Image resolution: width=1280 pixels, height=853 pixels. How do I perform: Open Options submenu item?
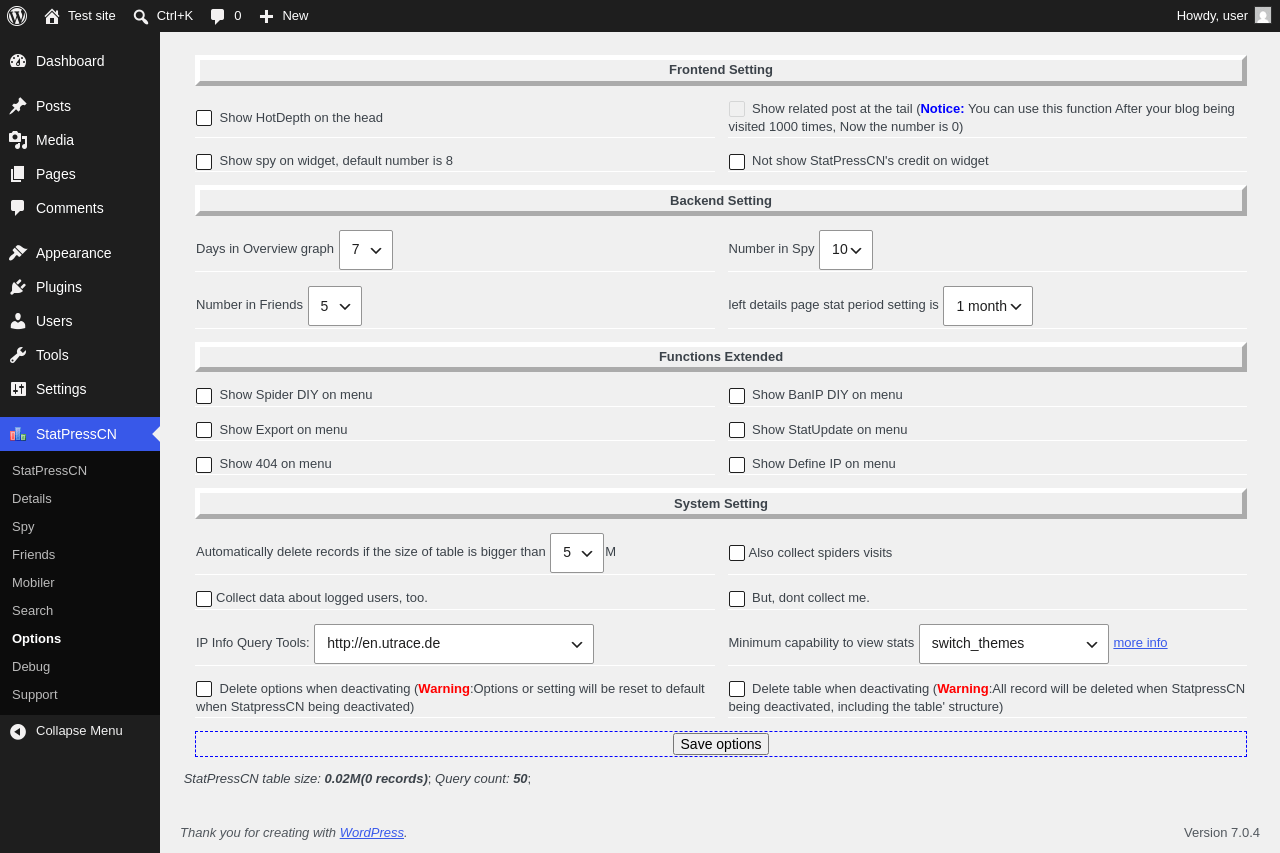pyautogui.click(x=80, y=638)
